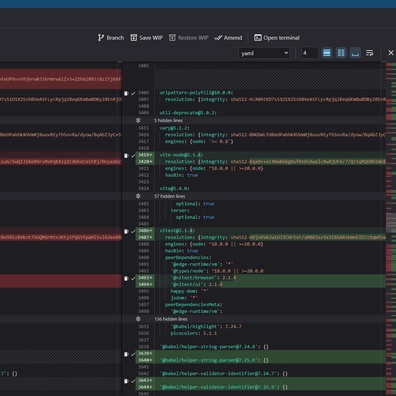
Task: Stage the vitest hunk at line 3486
Action: click(x=133, y=231)
